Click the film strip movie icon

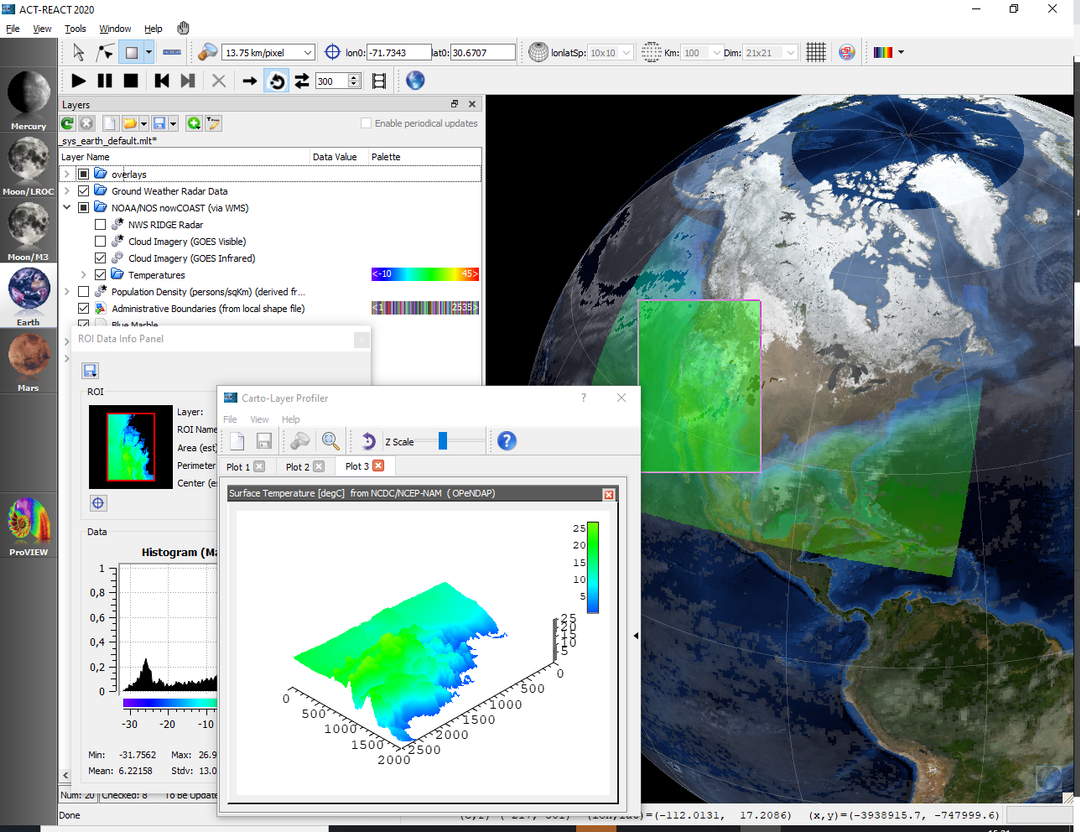378,81
